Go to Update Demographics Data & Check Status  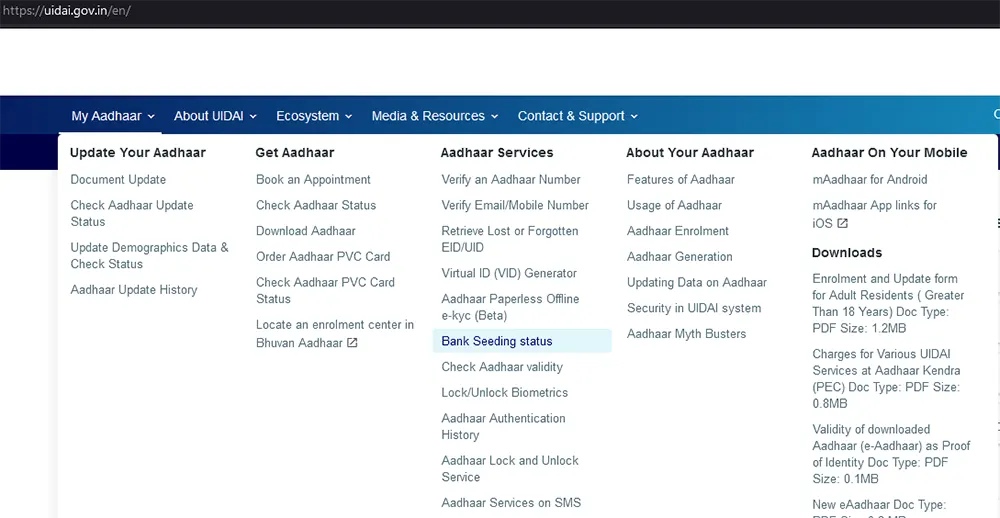[149, 256]
